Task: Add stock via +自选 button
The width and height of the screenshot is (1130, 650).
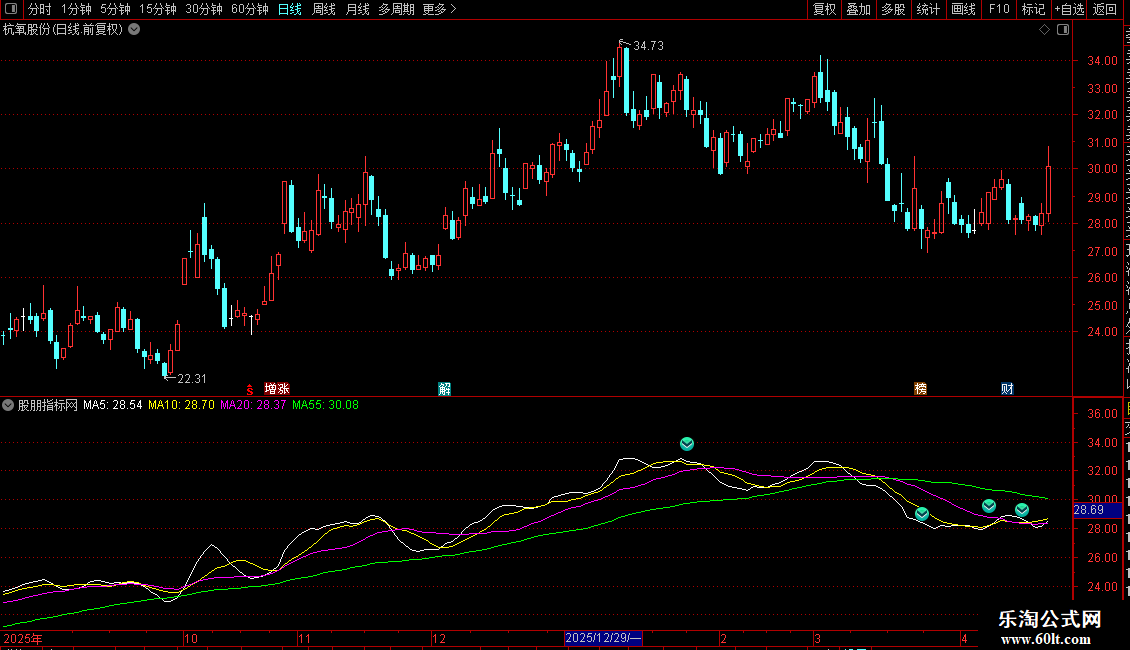Action: 1069,9
